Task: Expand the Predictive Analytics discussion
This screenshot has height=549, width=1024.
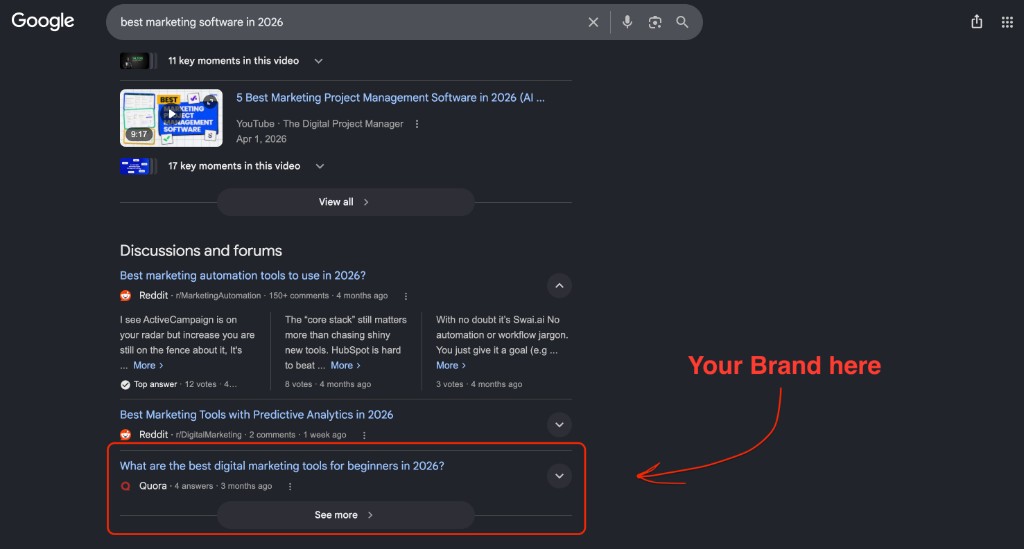Action: click(559, 424)
